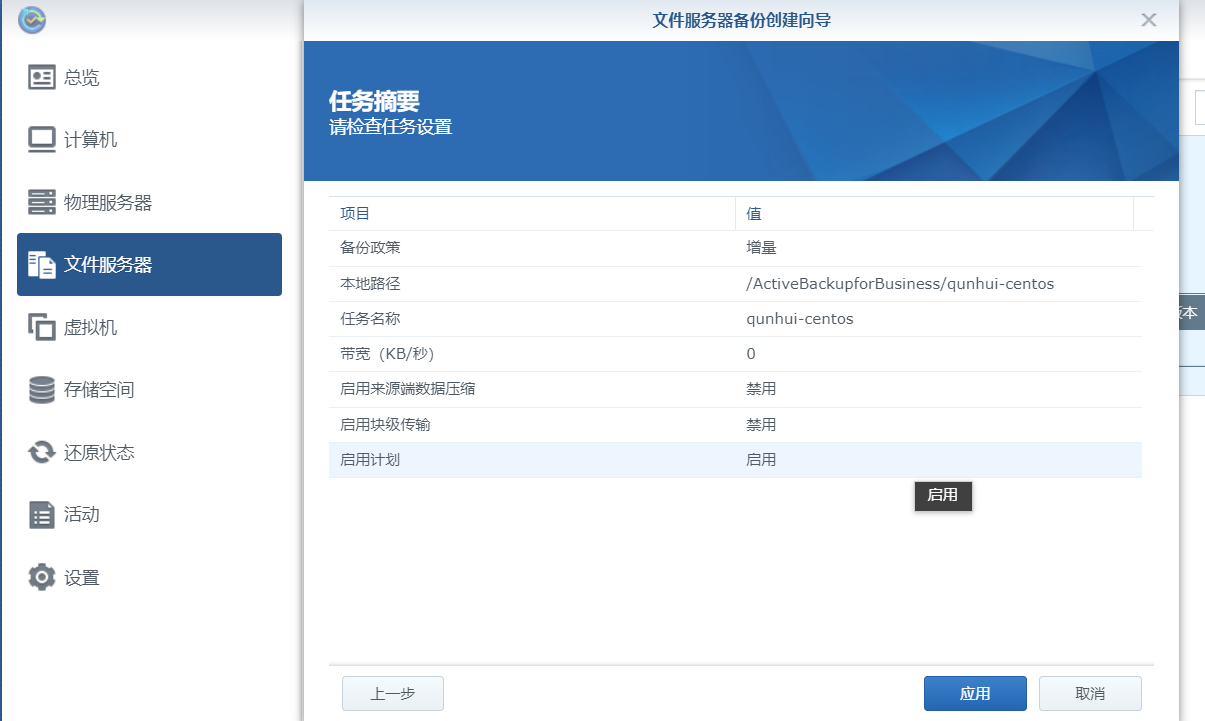Viewport: 1205px width, 721px height.
Task: Click the 还原状态 restore arrows icon
Action: pos(42,452)
